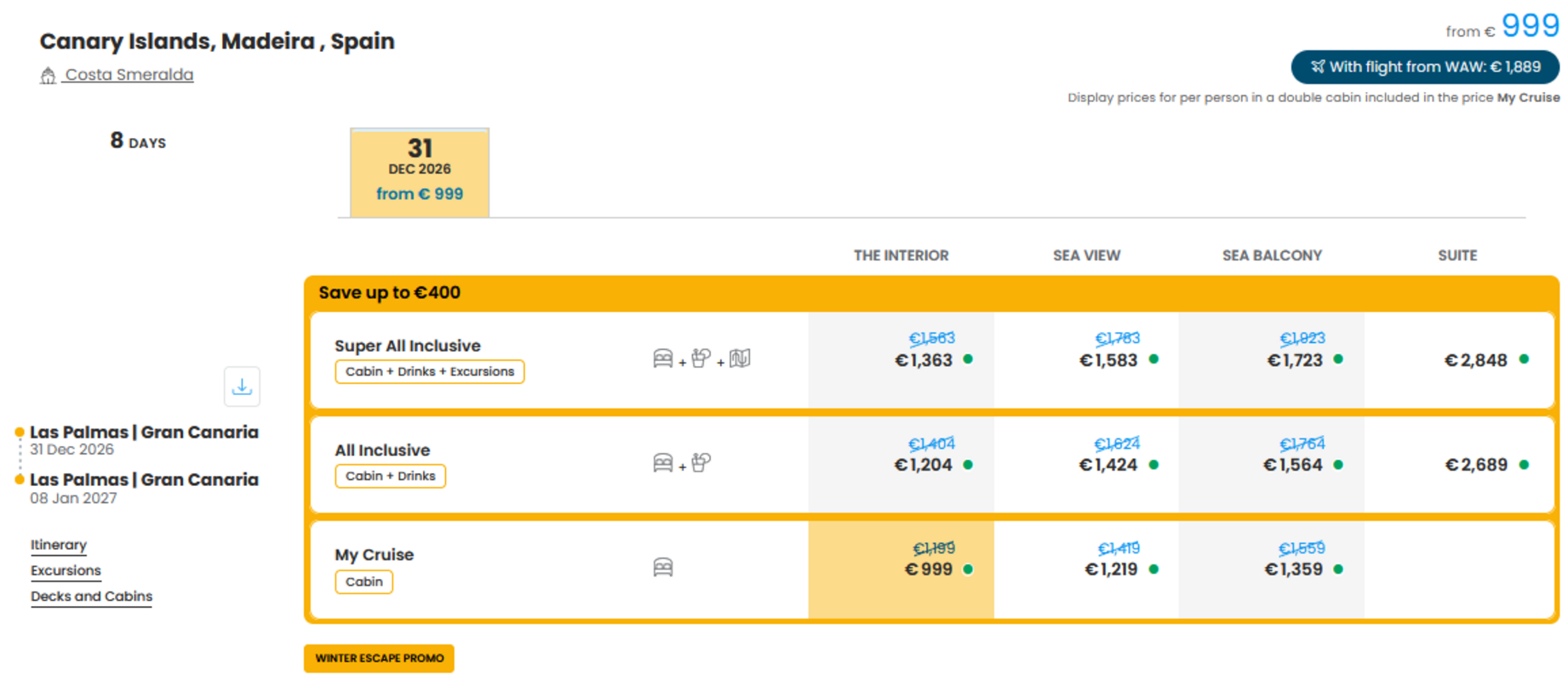Click the airplane icon in flight button
Viewport: 1568px width, 681px height.
(1318, 66)
